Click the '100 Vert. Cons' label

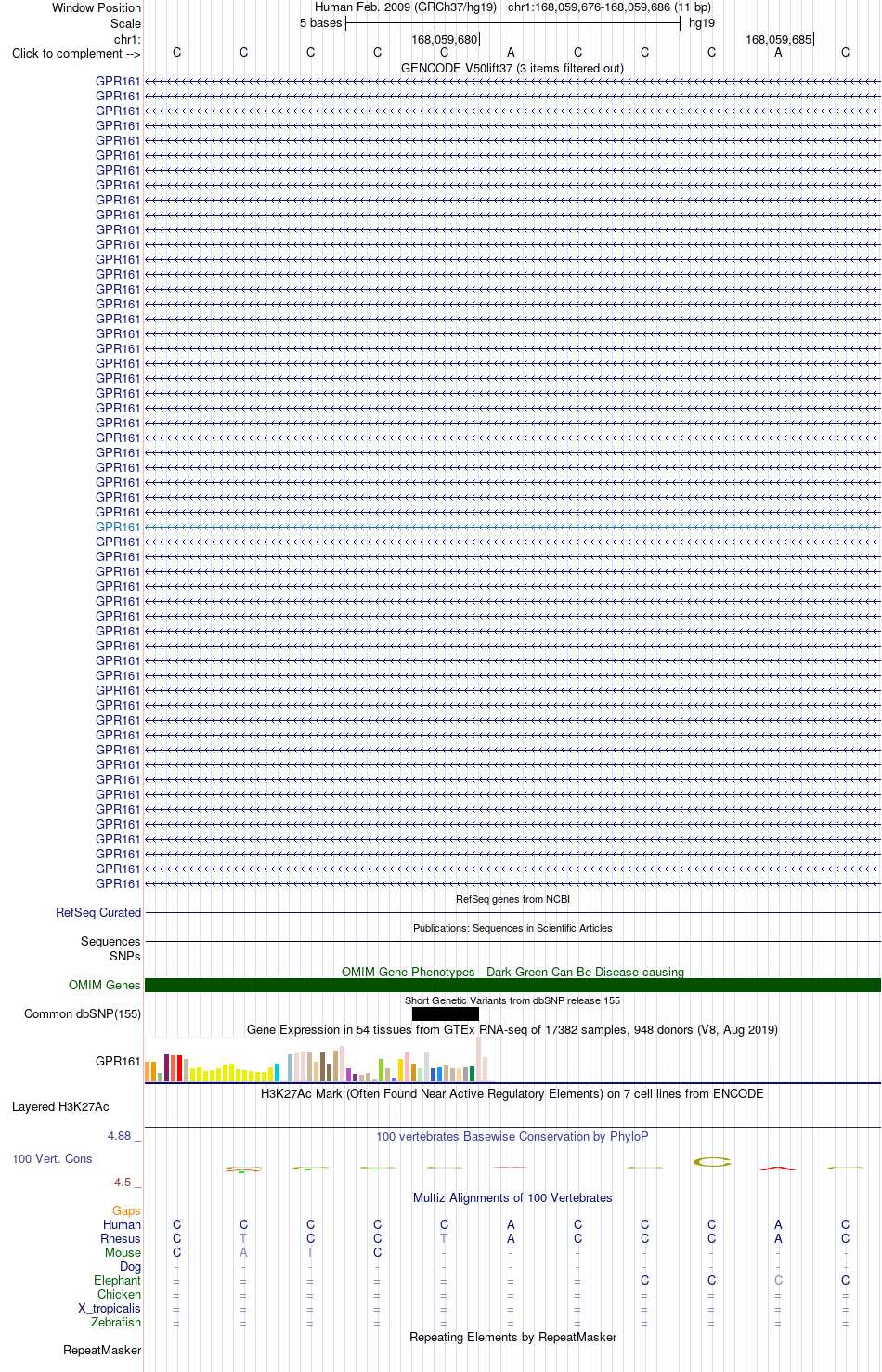pos(52,1158)
